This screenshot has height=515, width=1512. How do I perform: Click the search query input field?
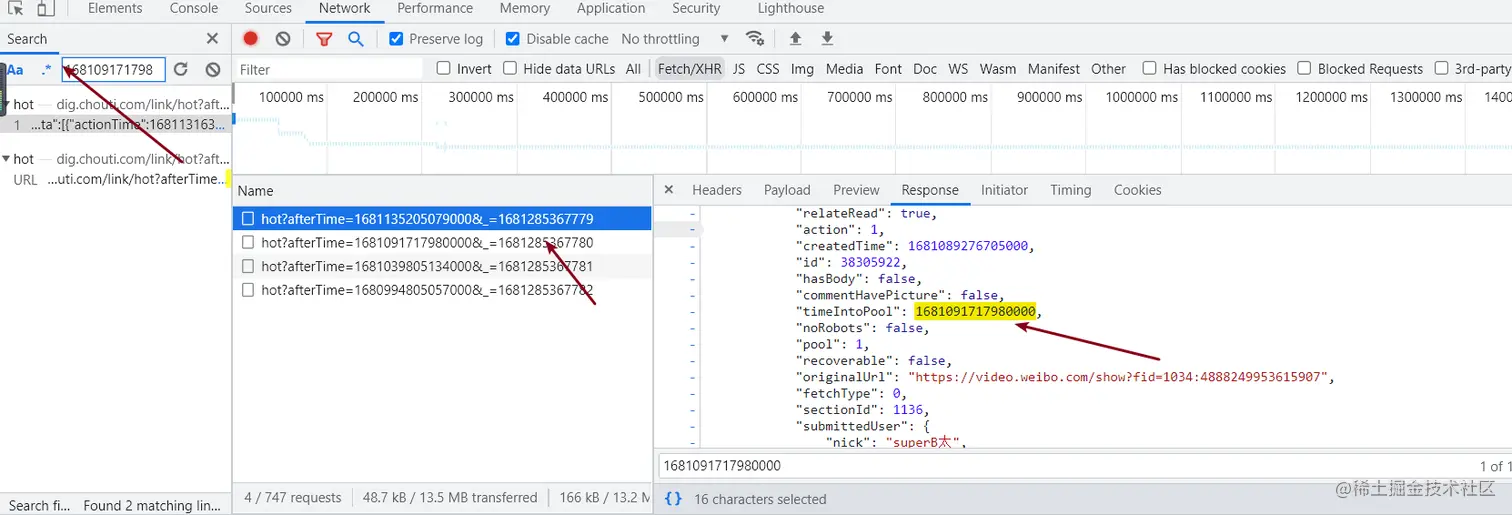[113, 70]
